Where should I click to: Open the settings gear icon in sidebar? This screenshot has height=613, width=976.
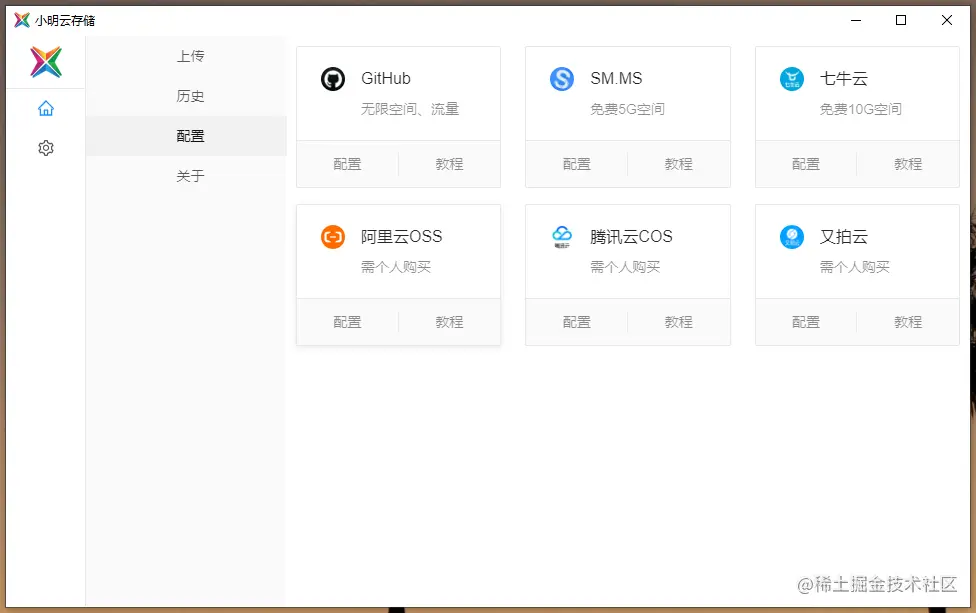point(45,148)
